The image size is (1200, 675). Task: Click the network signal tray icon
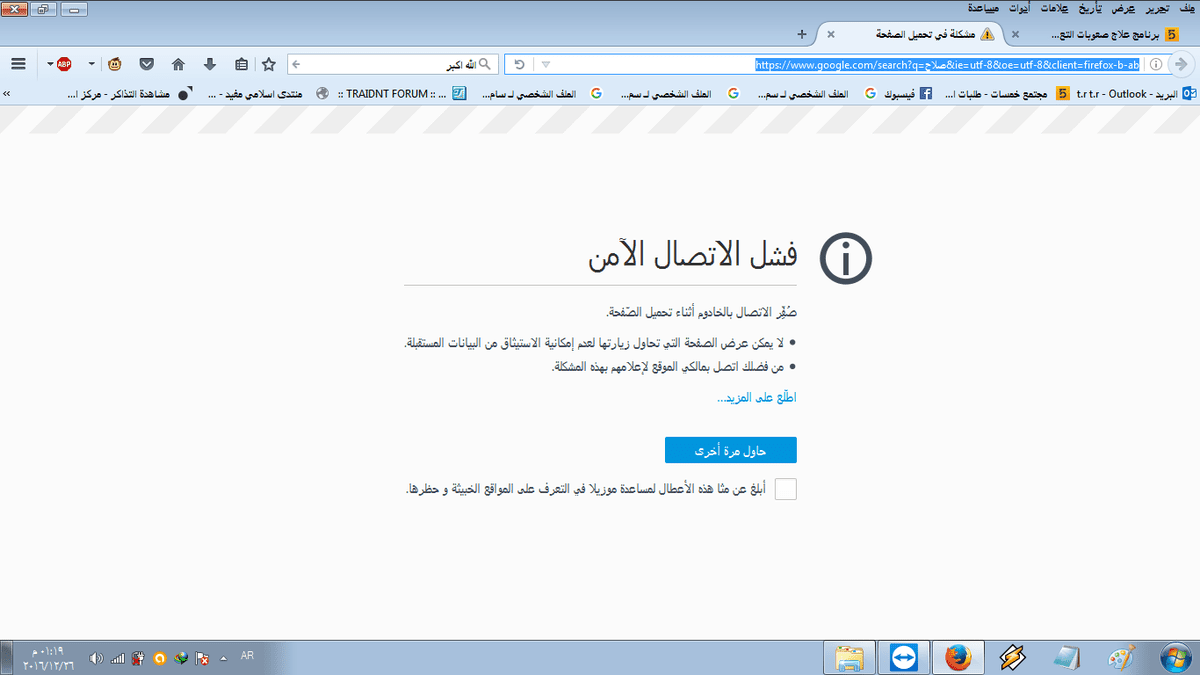pos(117,658)
